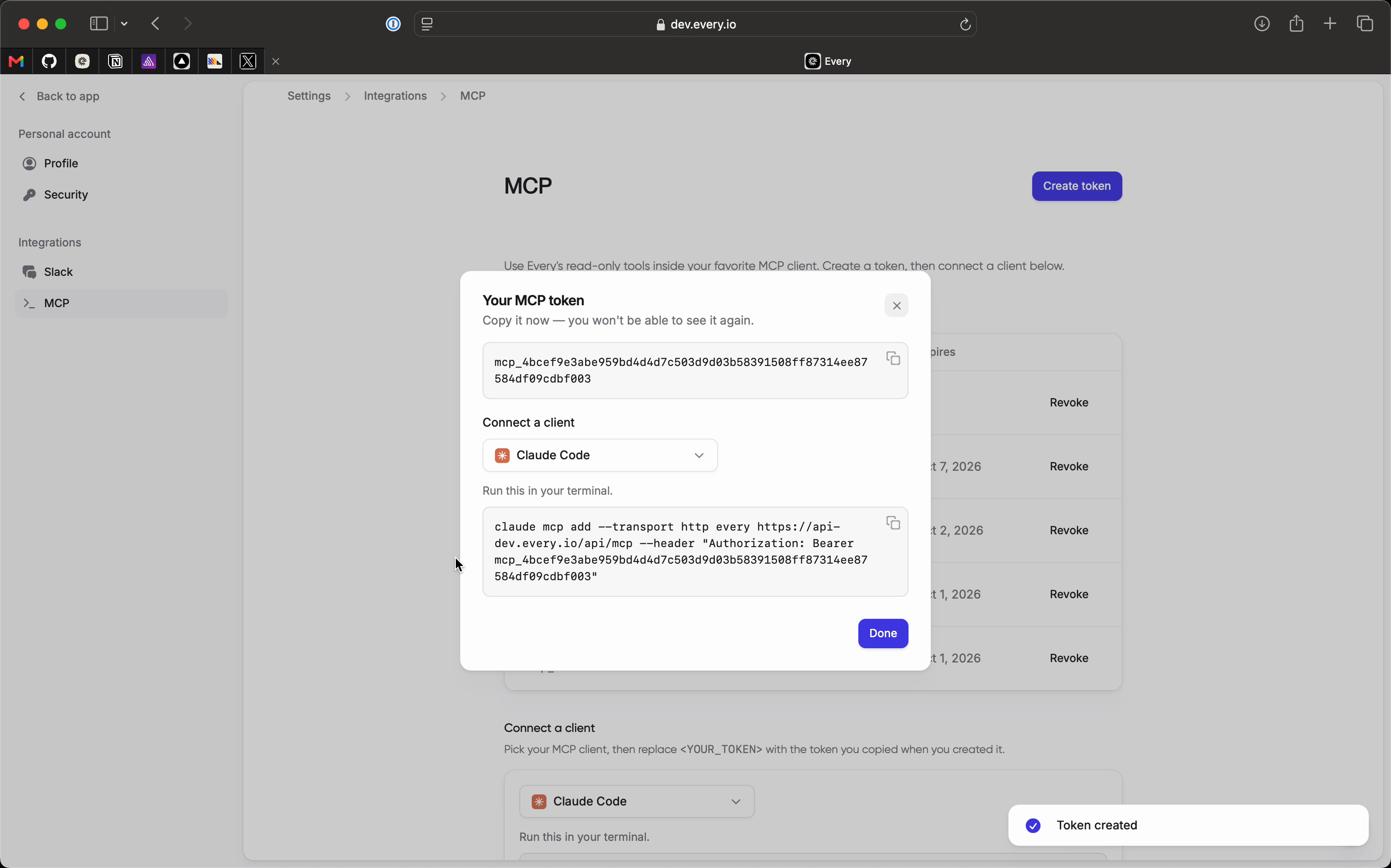Select the Every tab

click(x=828, y=62)
